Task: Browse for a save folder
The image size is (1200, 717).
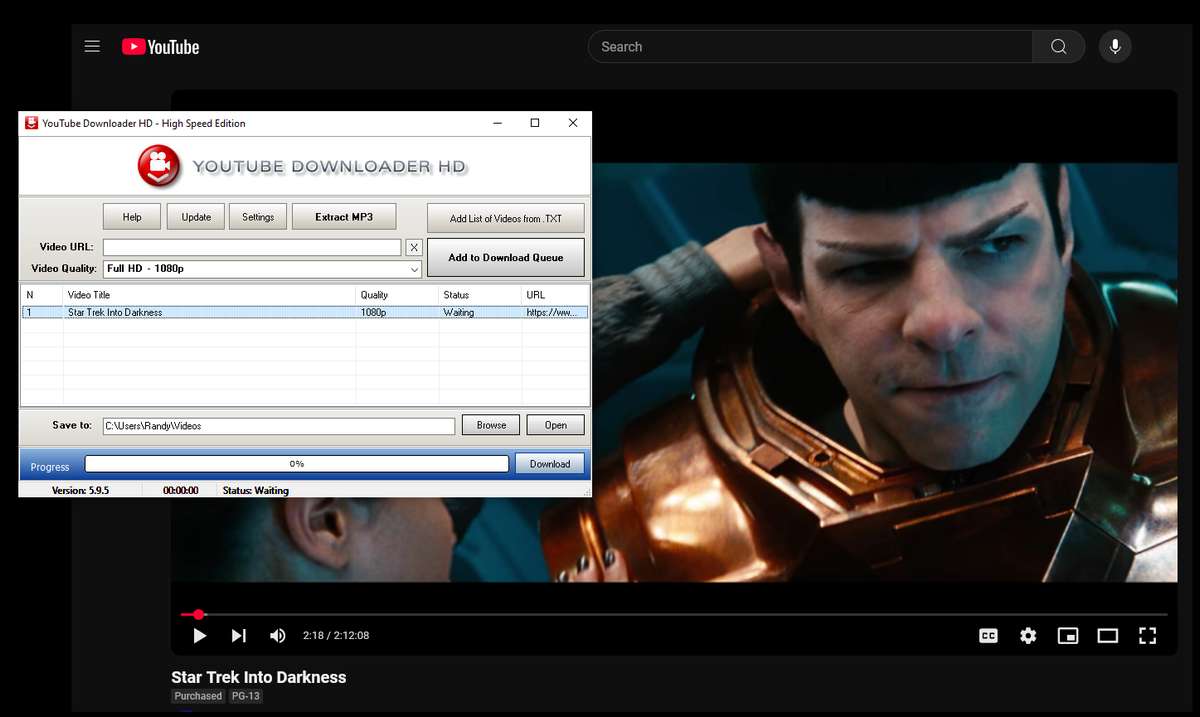Action: (491, 425)
